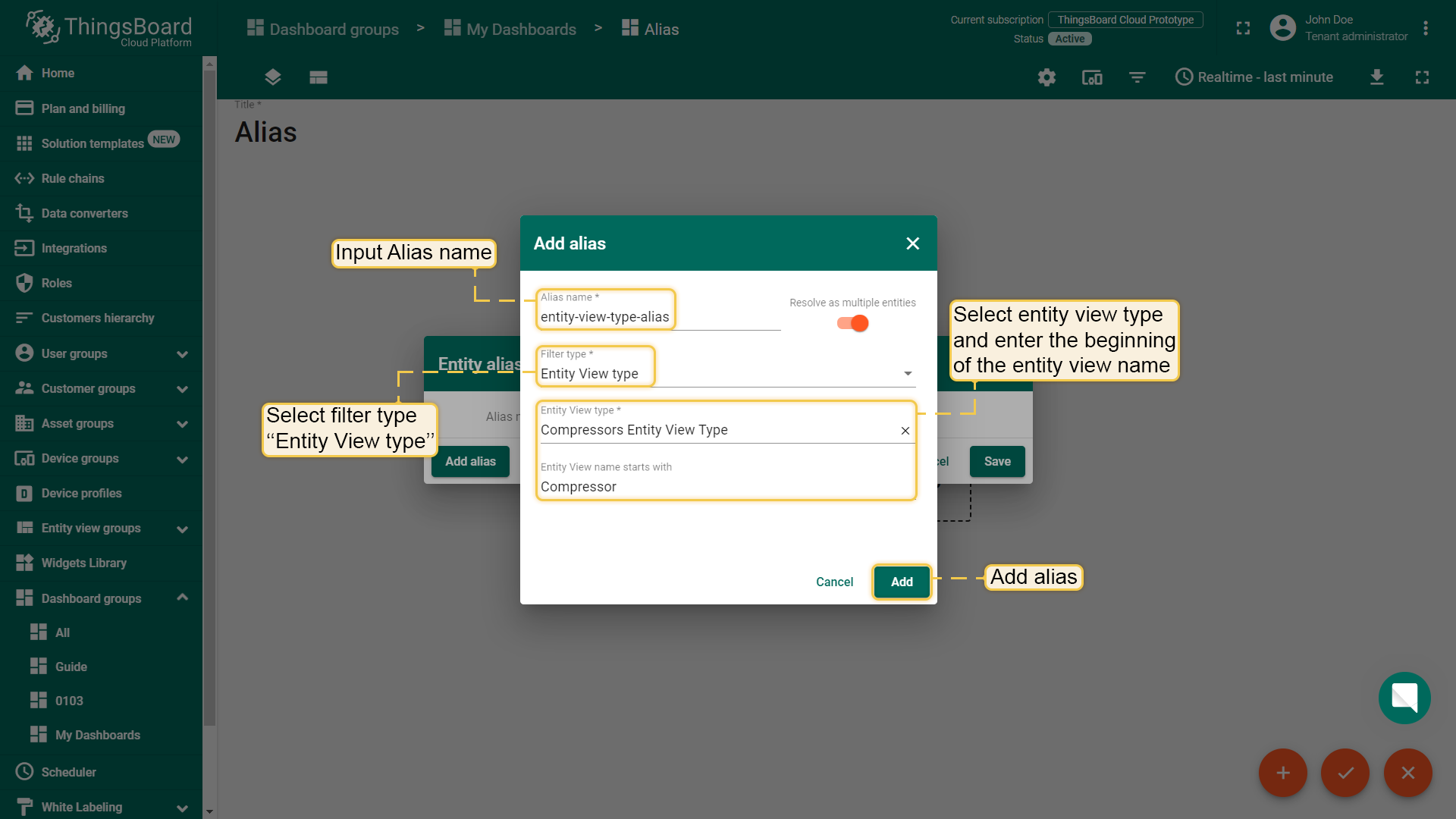Click the Alias name input field
Screen dimensions: 1456x819
(x=660, y=317)
